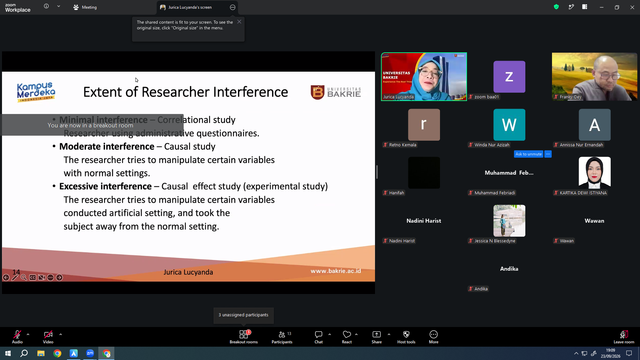The width and height of the screenshot is (640, 360).
Task: Click Andika participant name
Action: coord(509,269)
